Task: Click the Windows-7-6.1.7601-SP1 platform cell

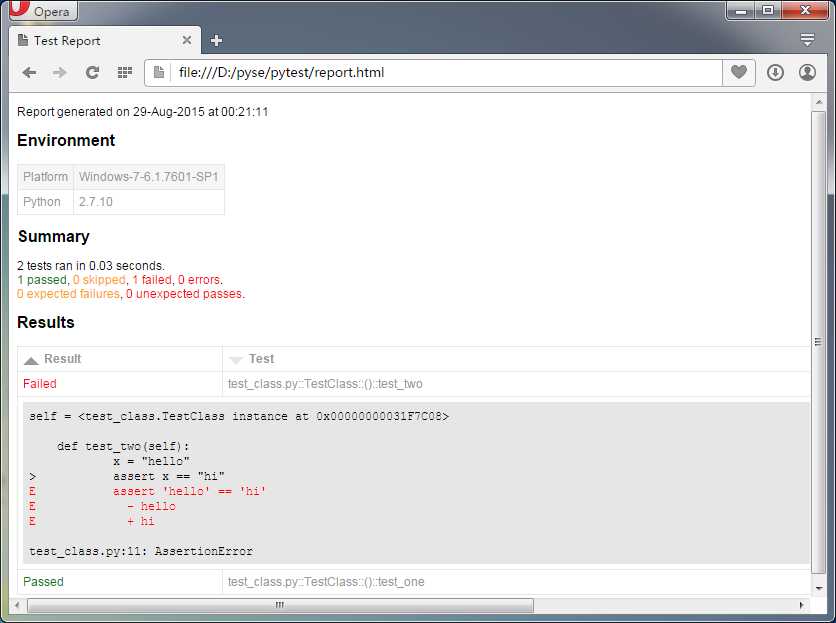Action: tap(149, 177)
